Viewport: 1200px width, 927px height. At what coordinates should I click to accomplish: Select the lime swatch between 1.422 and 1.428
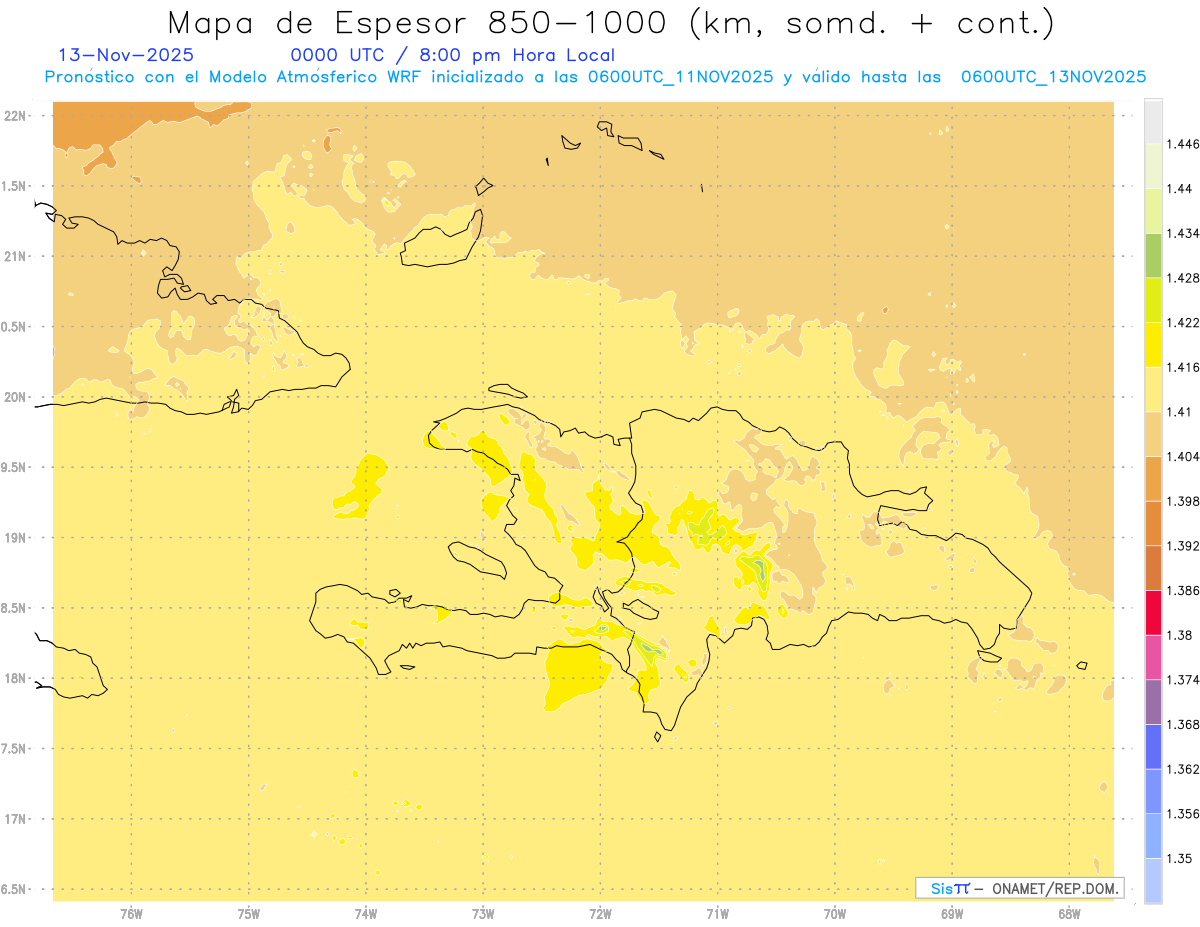click(x=1153, y=300)
